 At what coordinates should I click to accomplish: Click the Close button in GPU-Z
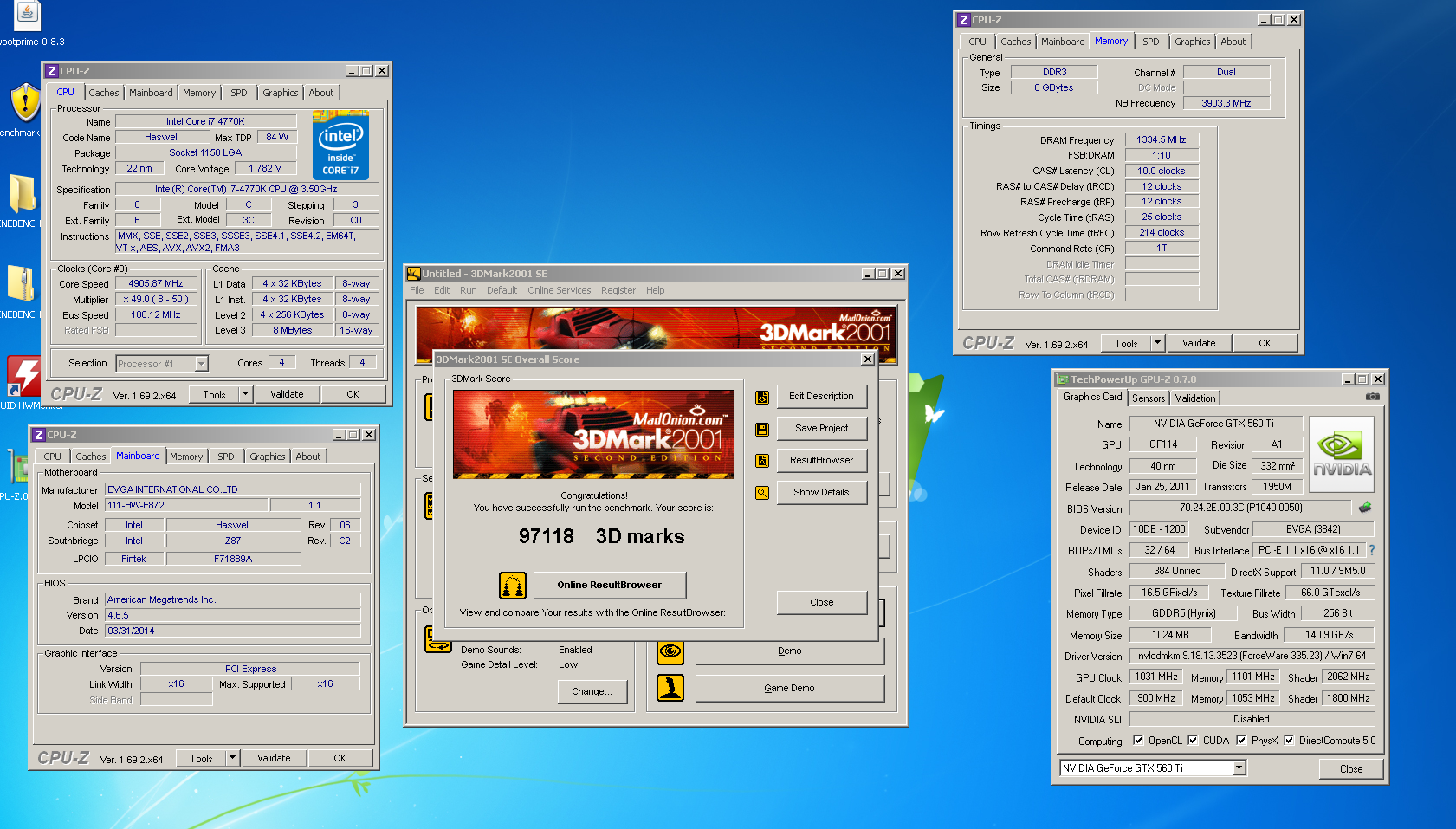tap(1350, 769)
